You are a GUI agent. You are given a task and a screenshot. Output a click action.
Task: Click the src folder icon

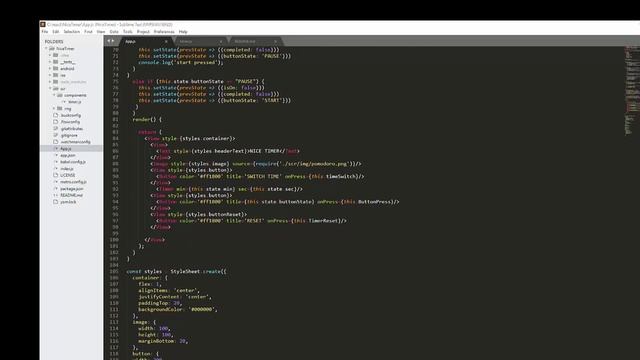[56, 89]
